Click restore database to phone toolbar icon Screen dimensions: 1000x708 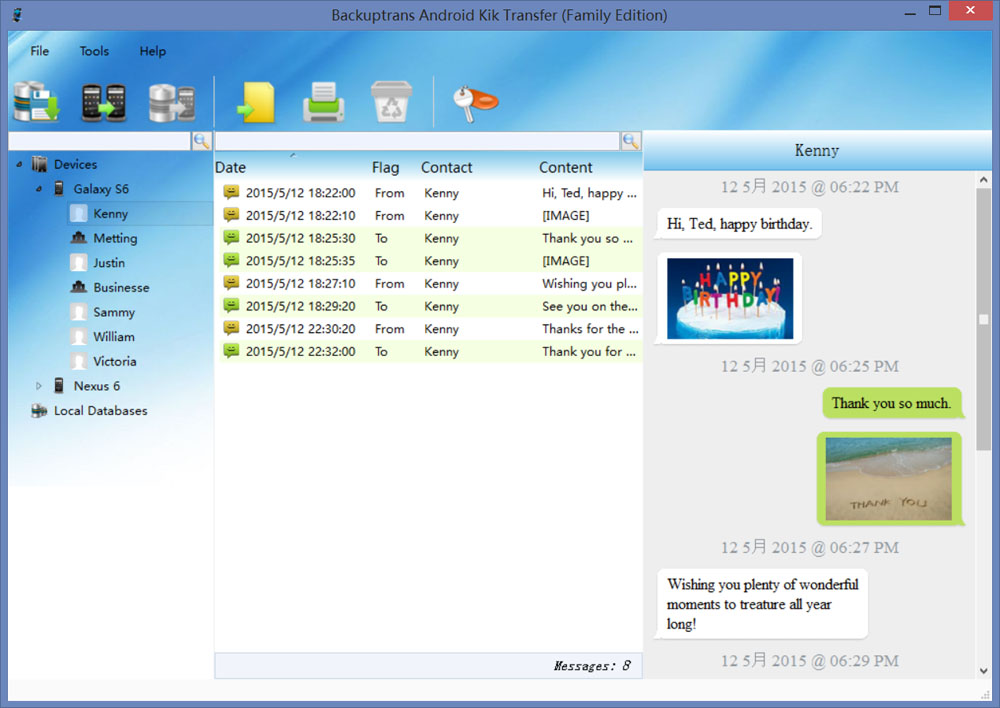(172, 102)
